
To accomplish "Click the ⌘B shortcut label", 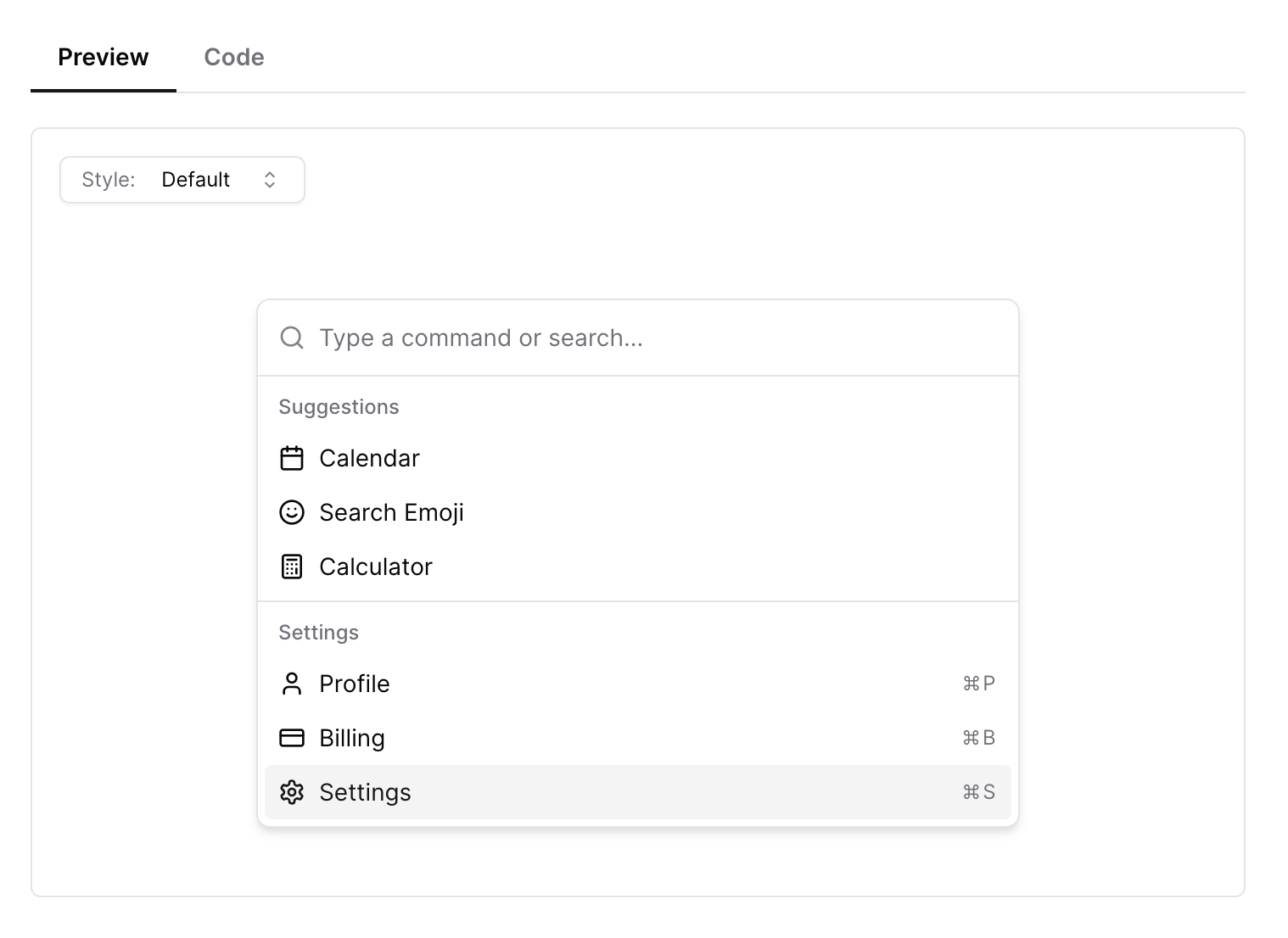I will click(x=978, y=738).
